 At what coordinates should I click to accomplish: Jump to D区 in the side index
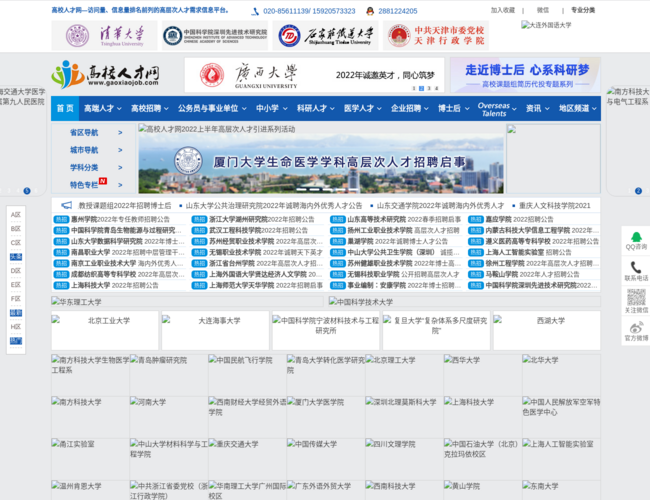(x=16, y=271)
